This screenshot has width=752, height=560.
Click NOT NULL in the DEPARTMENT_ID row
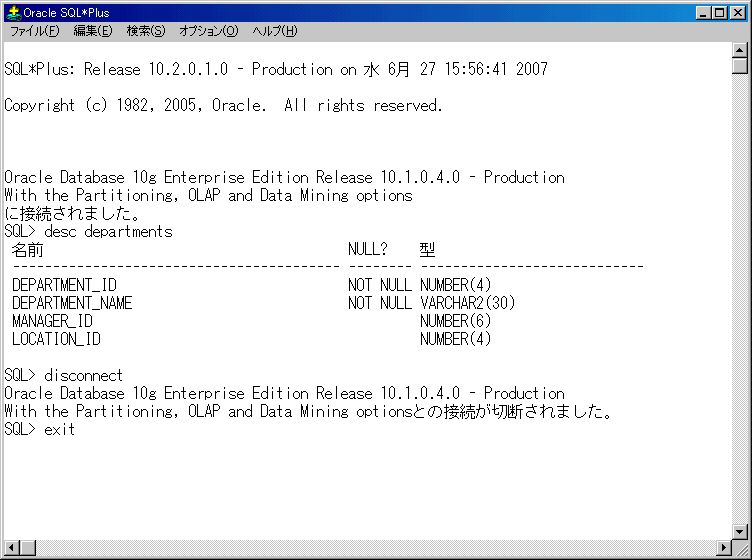[x=380, y=285]
